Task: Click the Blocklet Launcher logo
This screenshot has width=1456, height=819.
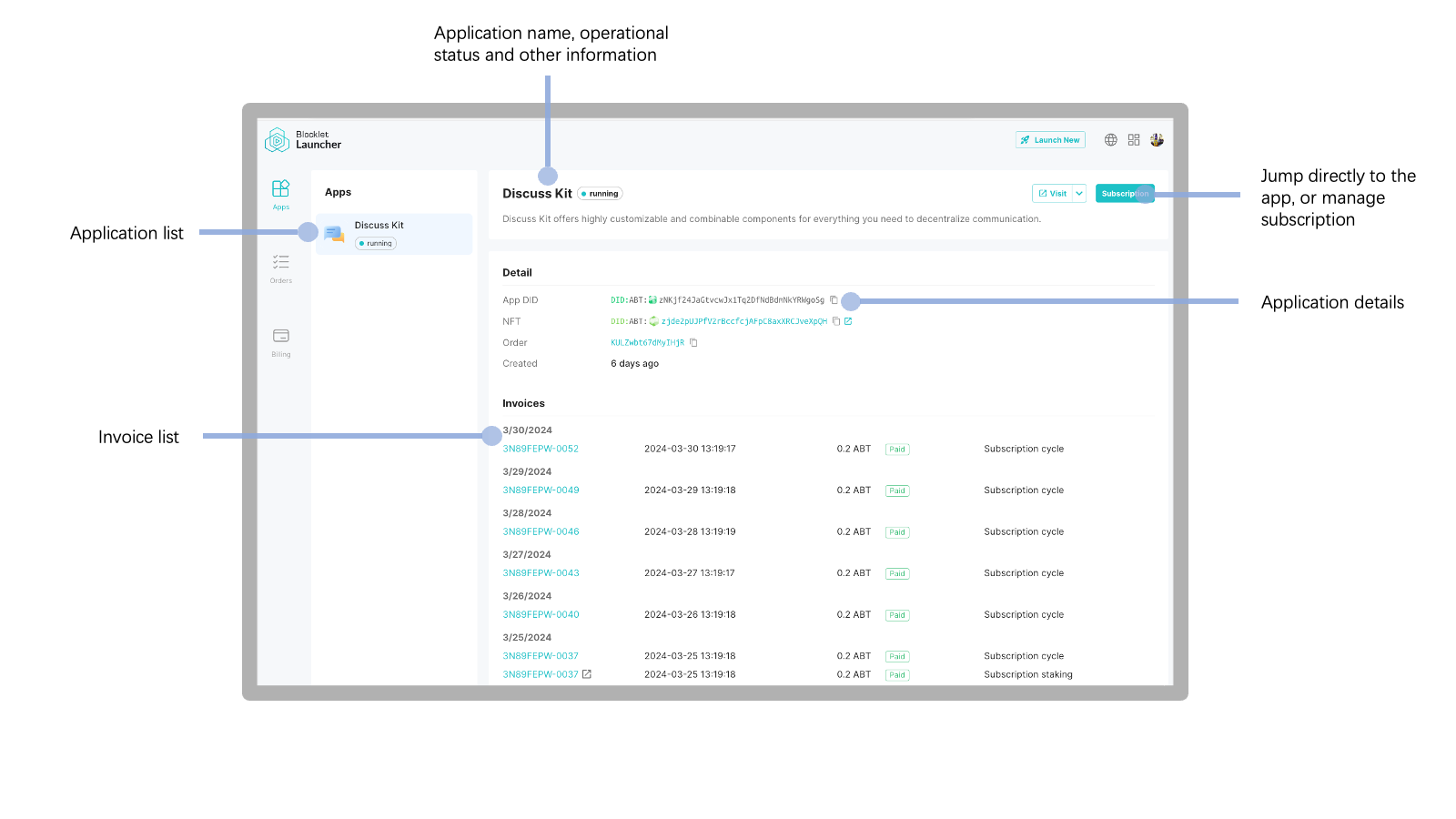Action: tap(303, 140)
